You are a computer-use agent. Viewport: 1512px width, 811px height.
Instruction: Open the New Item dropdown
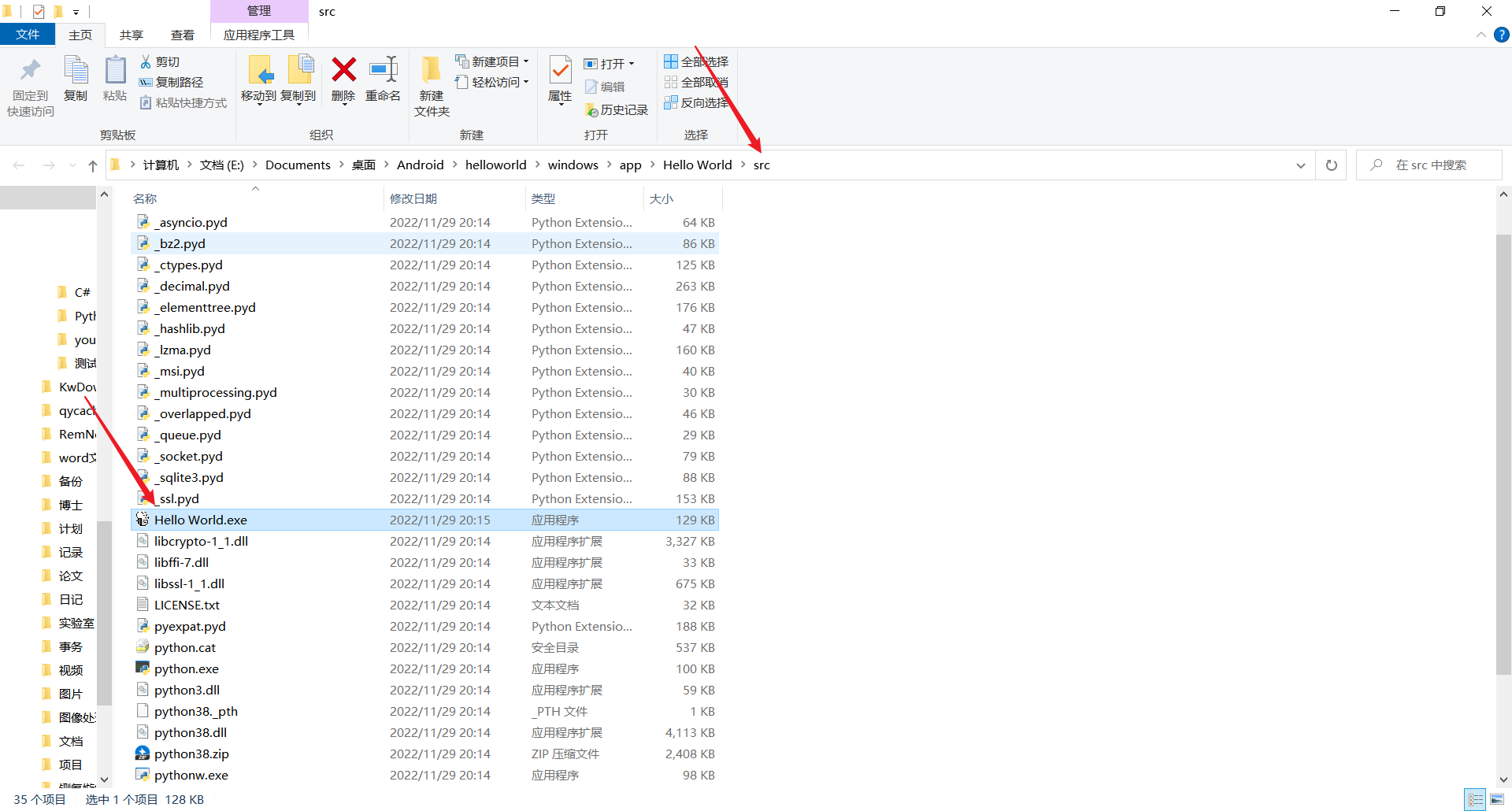(x=492, y=61)
